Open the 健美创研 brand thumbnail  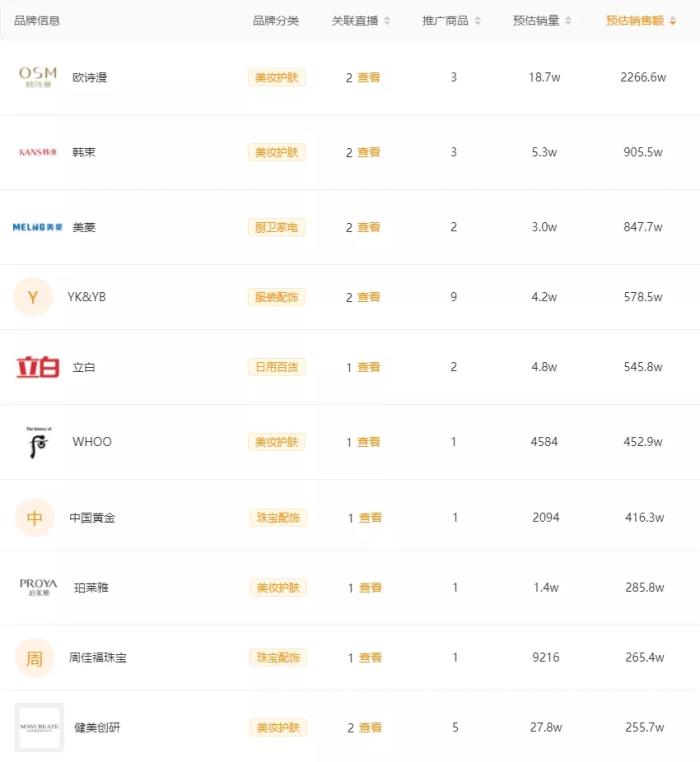tap(40, 727)
